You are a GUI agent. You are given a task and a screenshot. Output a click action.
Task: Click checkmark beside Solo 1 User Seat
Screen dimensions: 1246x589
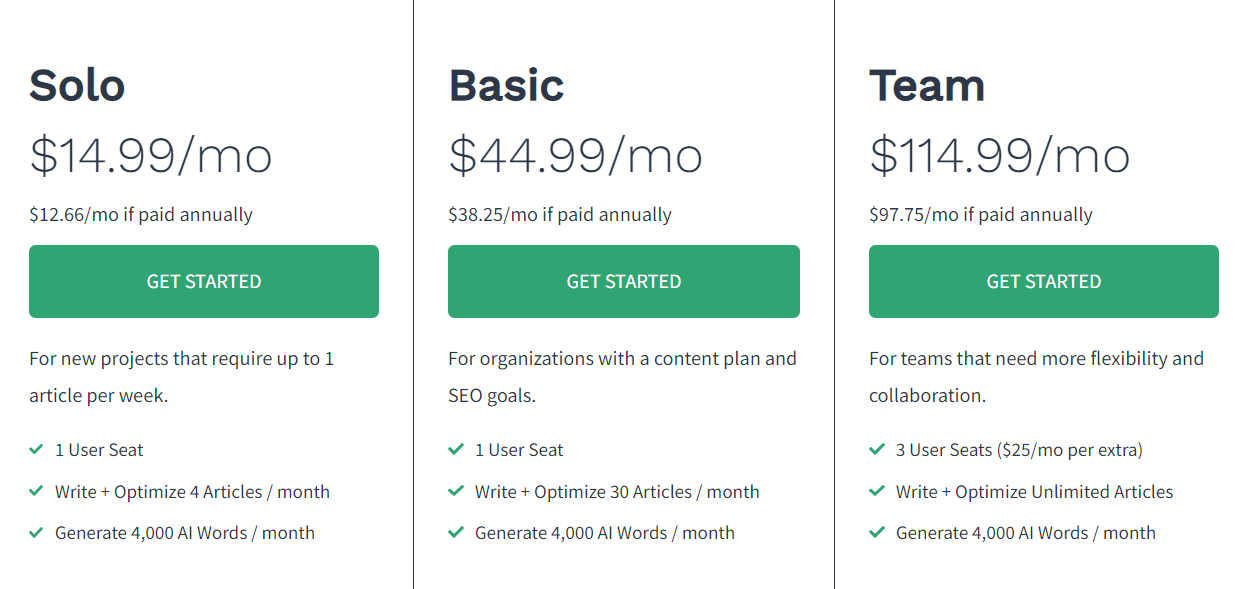(x=36, y=450)
